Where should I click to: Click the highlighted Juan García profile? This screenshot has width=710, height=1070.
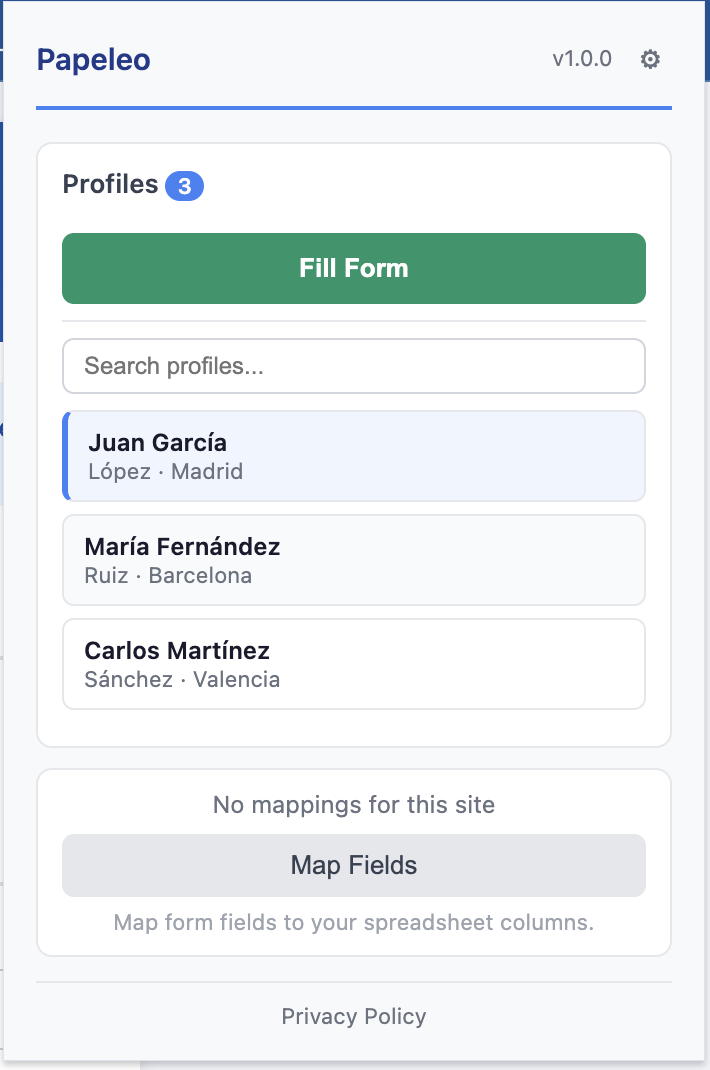pos(354,455)
